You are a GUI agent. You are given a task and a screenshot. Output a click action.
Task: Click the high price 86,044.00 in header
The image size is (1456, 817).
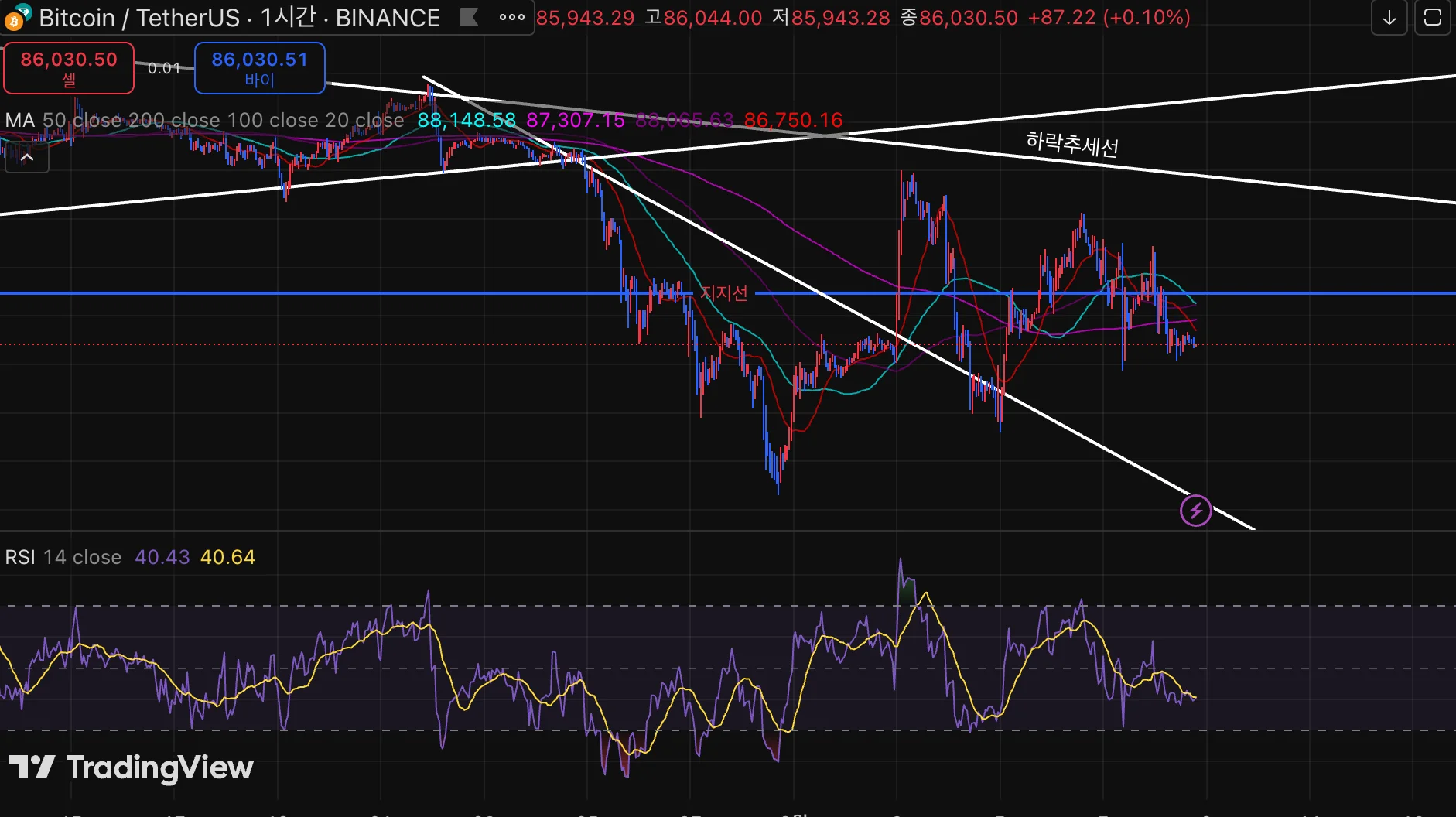713,17
